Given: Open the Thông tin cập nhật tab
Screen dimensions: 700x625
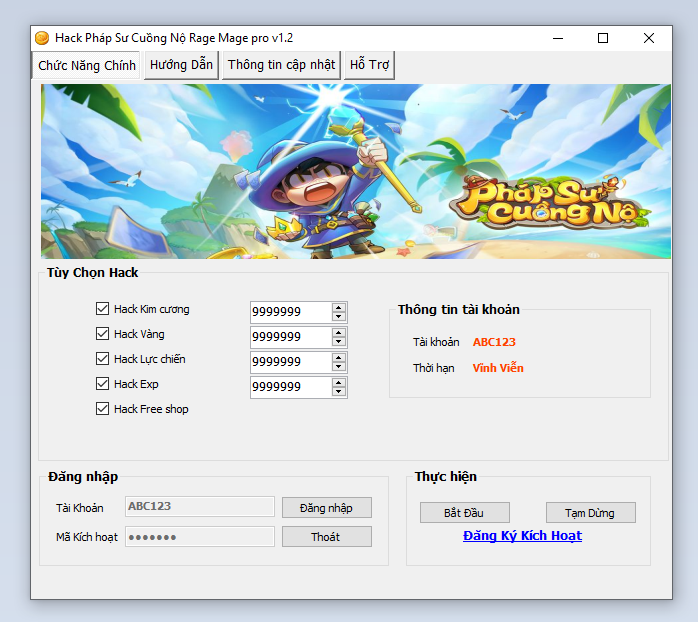Looking at the screenshot, I should click(282, 65).
